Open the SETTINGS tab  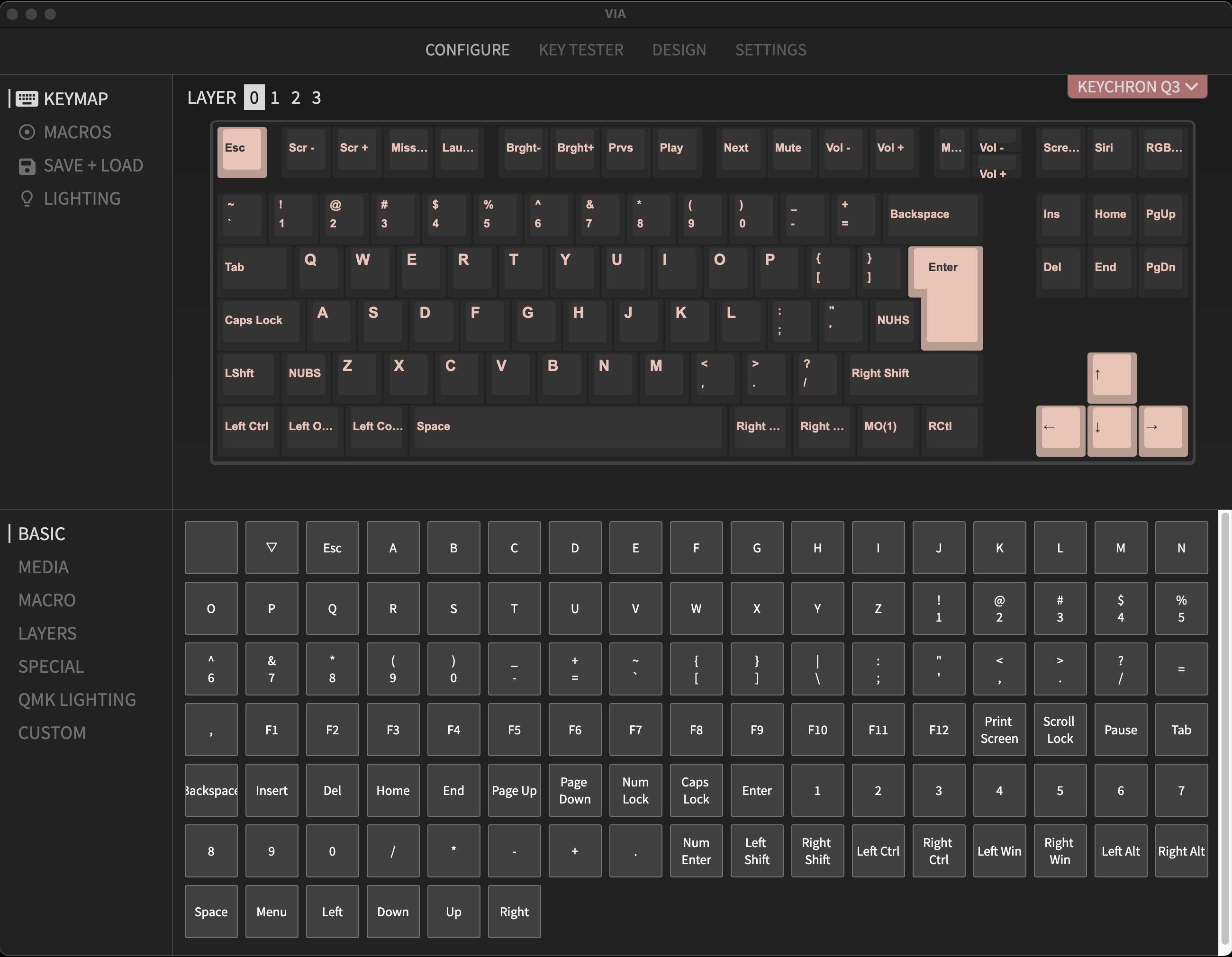click(770, 50)
